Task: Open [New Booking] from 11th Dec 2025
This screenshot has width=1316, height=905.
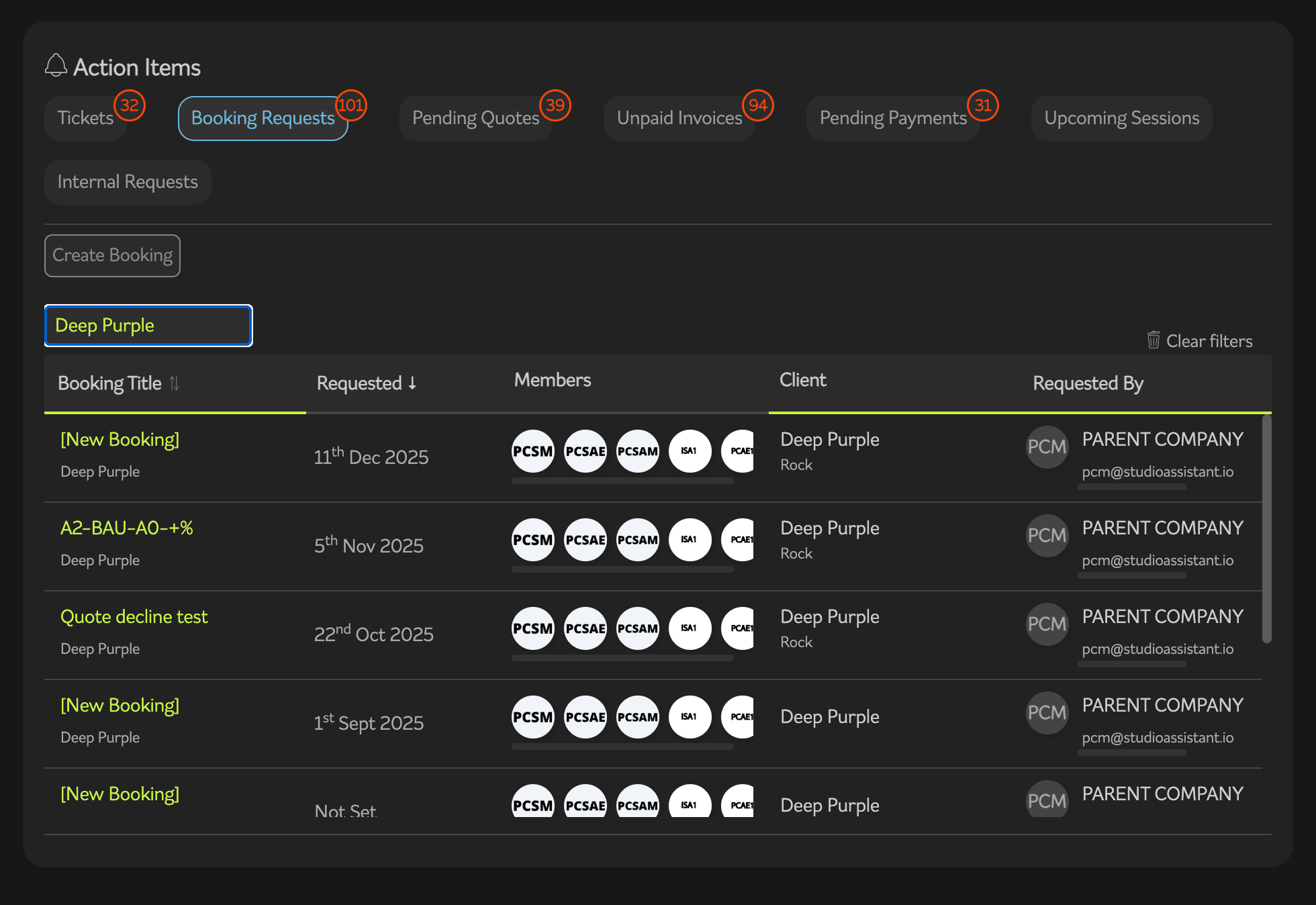Action: [x=120, y=440]
